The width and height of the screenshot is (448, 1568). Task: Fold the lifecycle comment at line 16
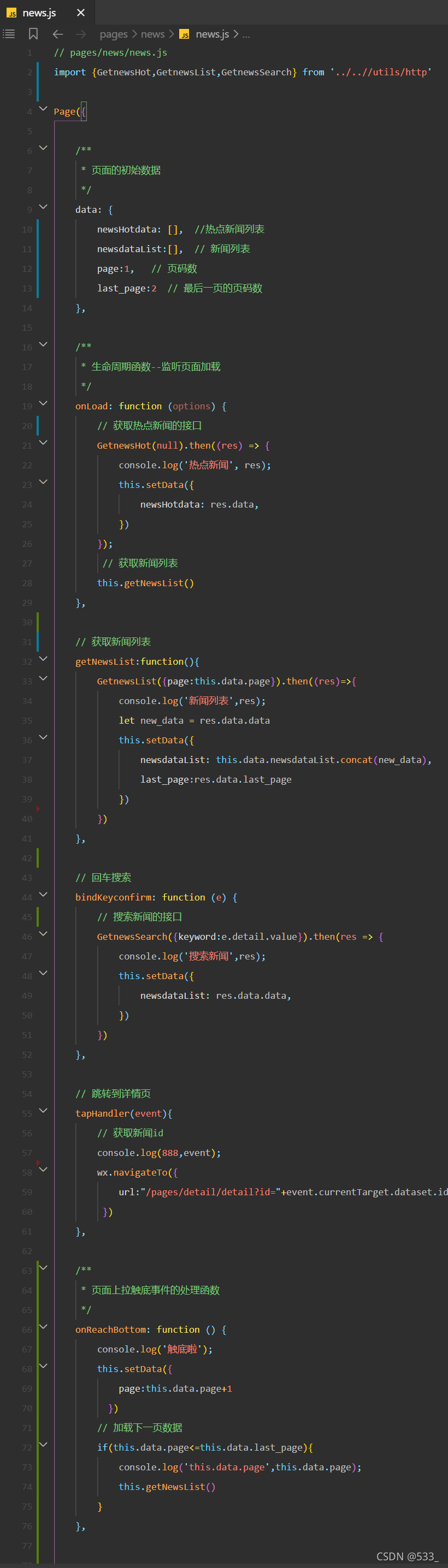click(43, 344)
